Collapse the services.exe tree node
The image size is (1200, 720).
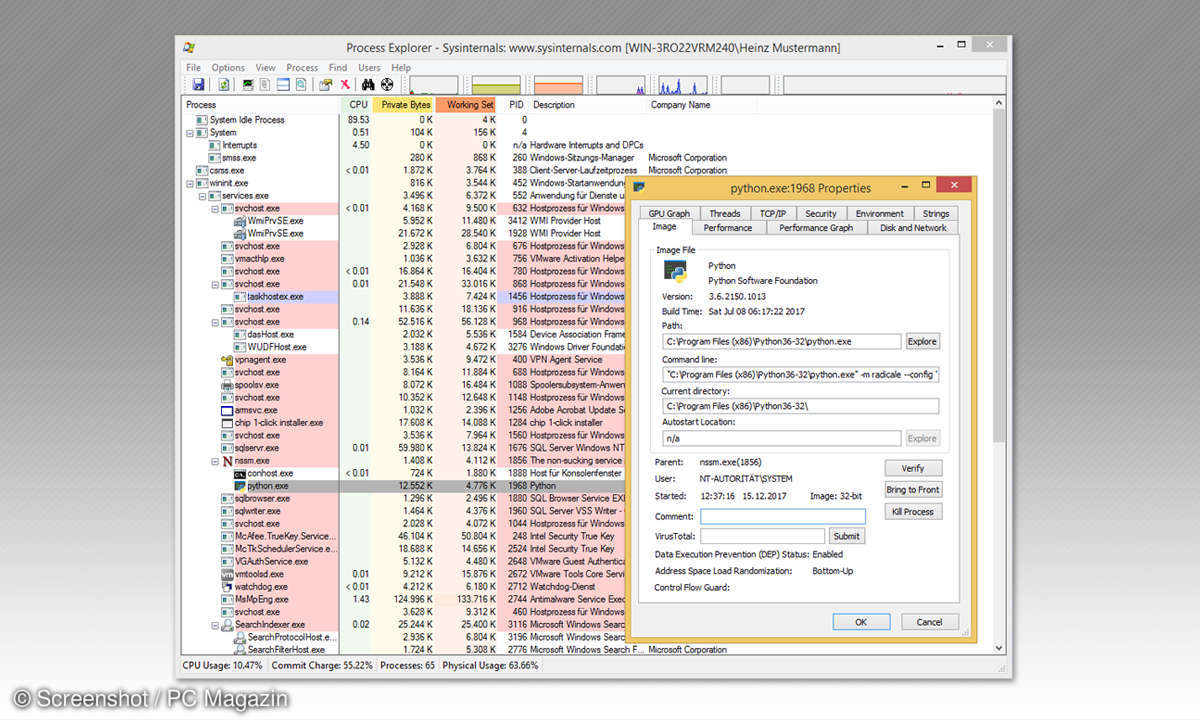[201, 196]
